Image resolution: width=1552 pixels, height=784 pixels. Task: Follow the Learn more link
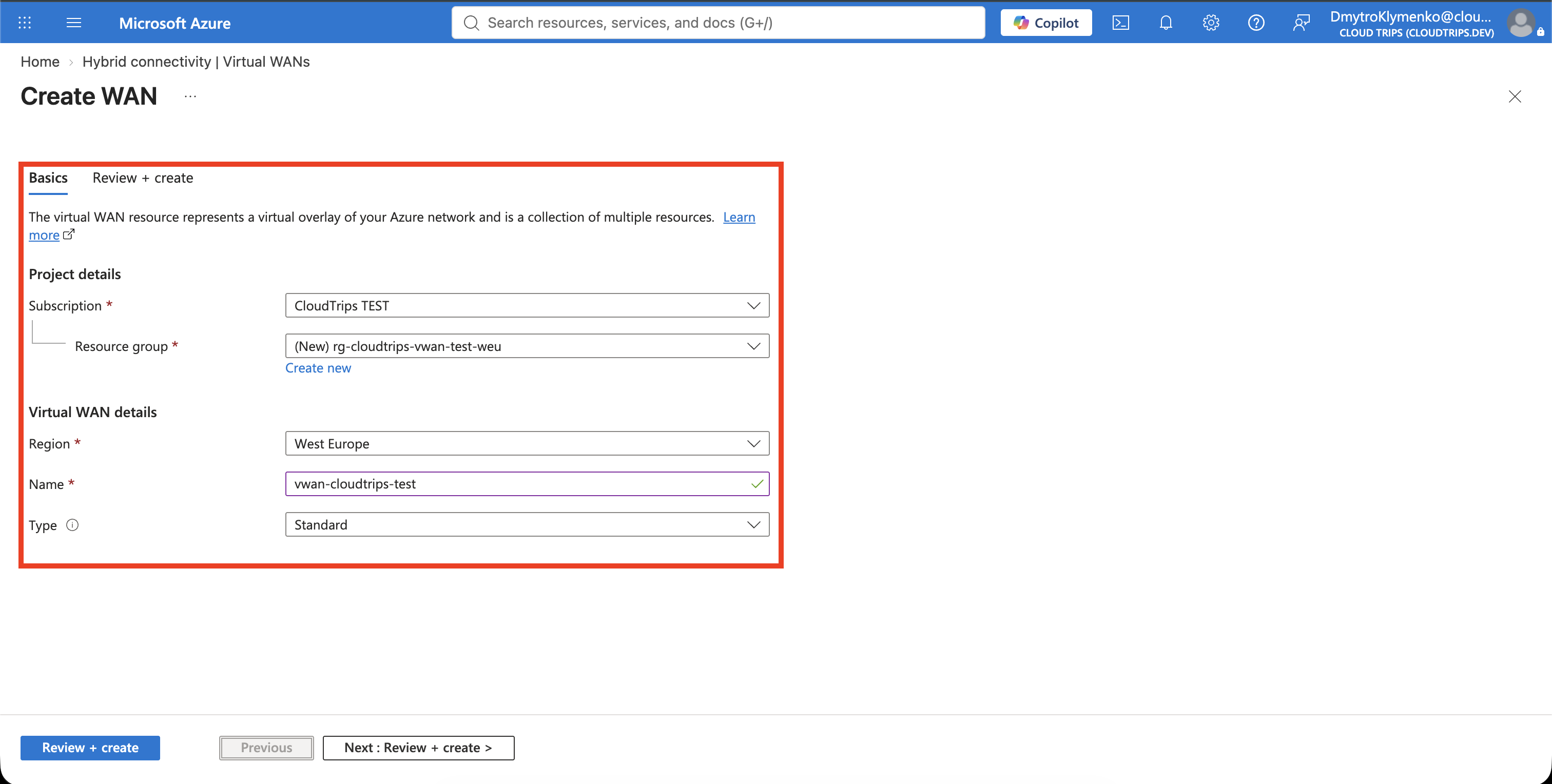(739, 218)
